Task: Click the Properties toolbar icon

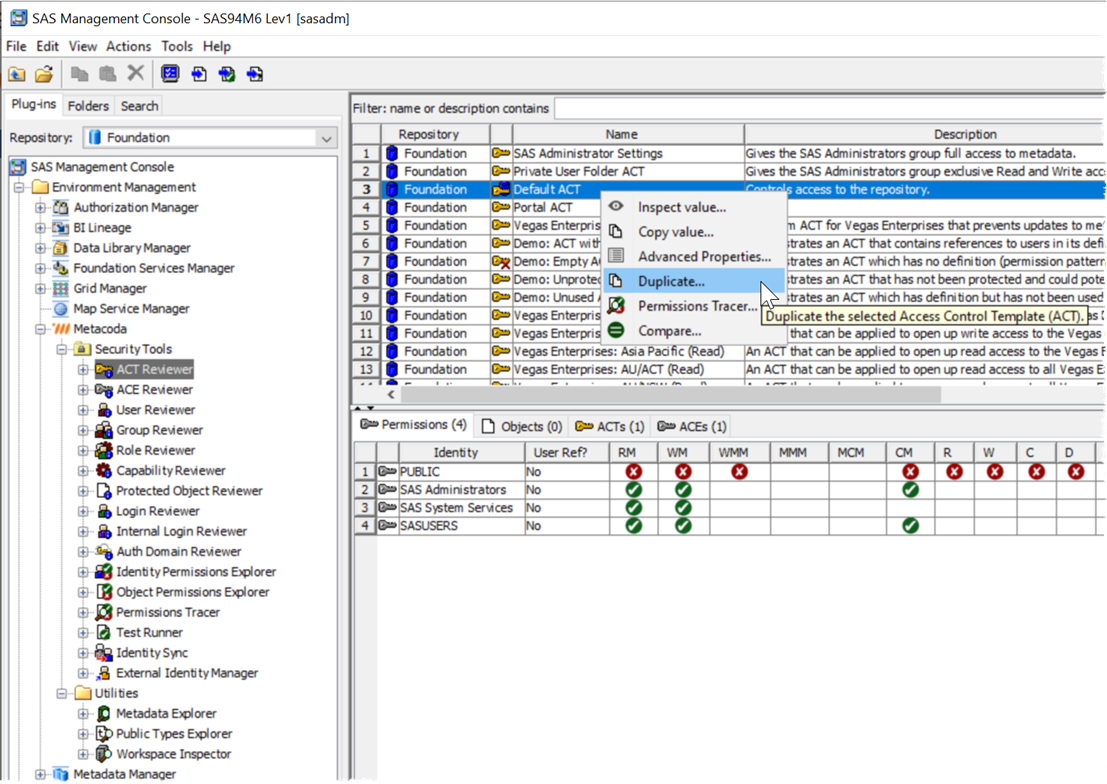Action: [170, 73]
